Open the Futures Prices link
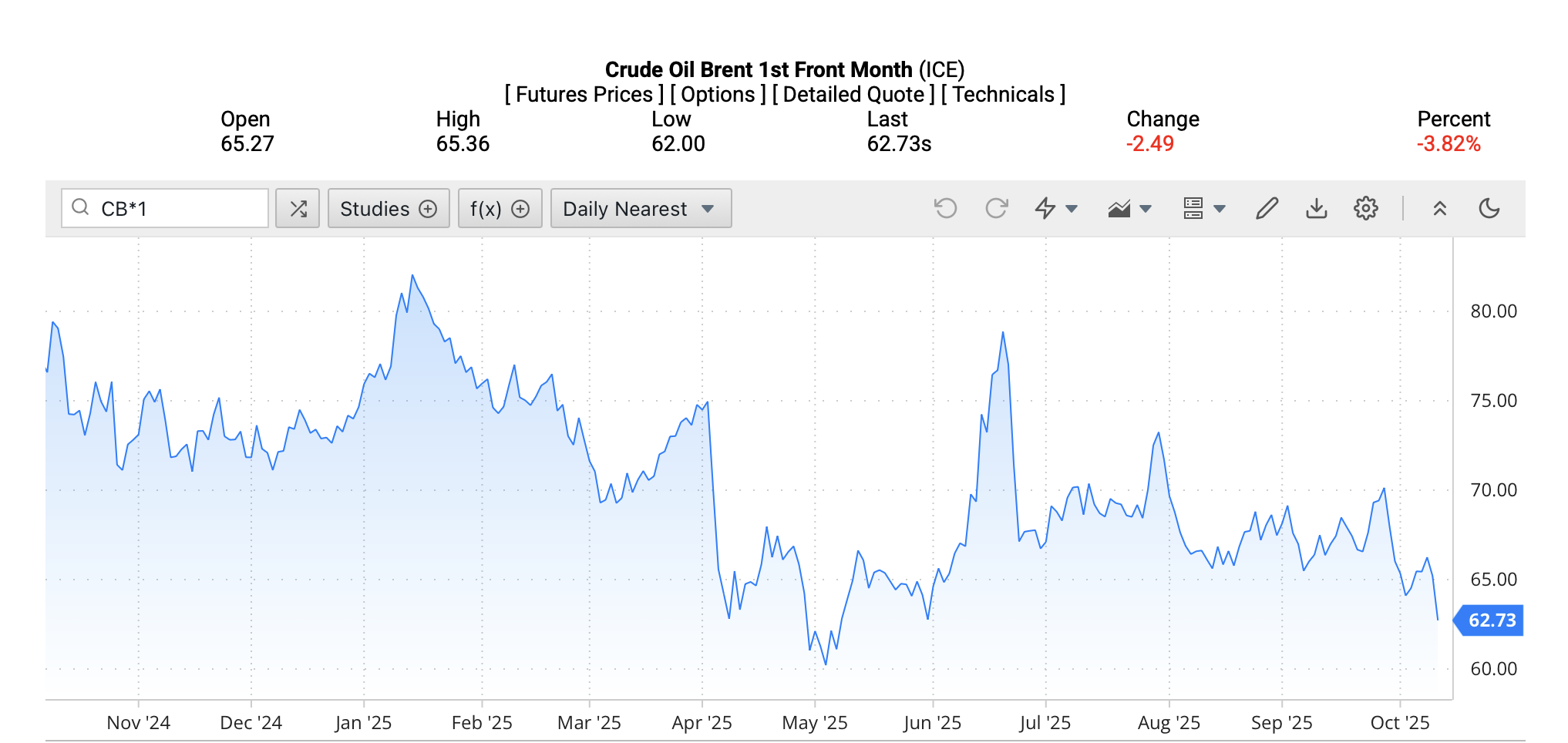This screenshot has width=1568, height=743. click(x=584, y=94)
